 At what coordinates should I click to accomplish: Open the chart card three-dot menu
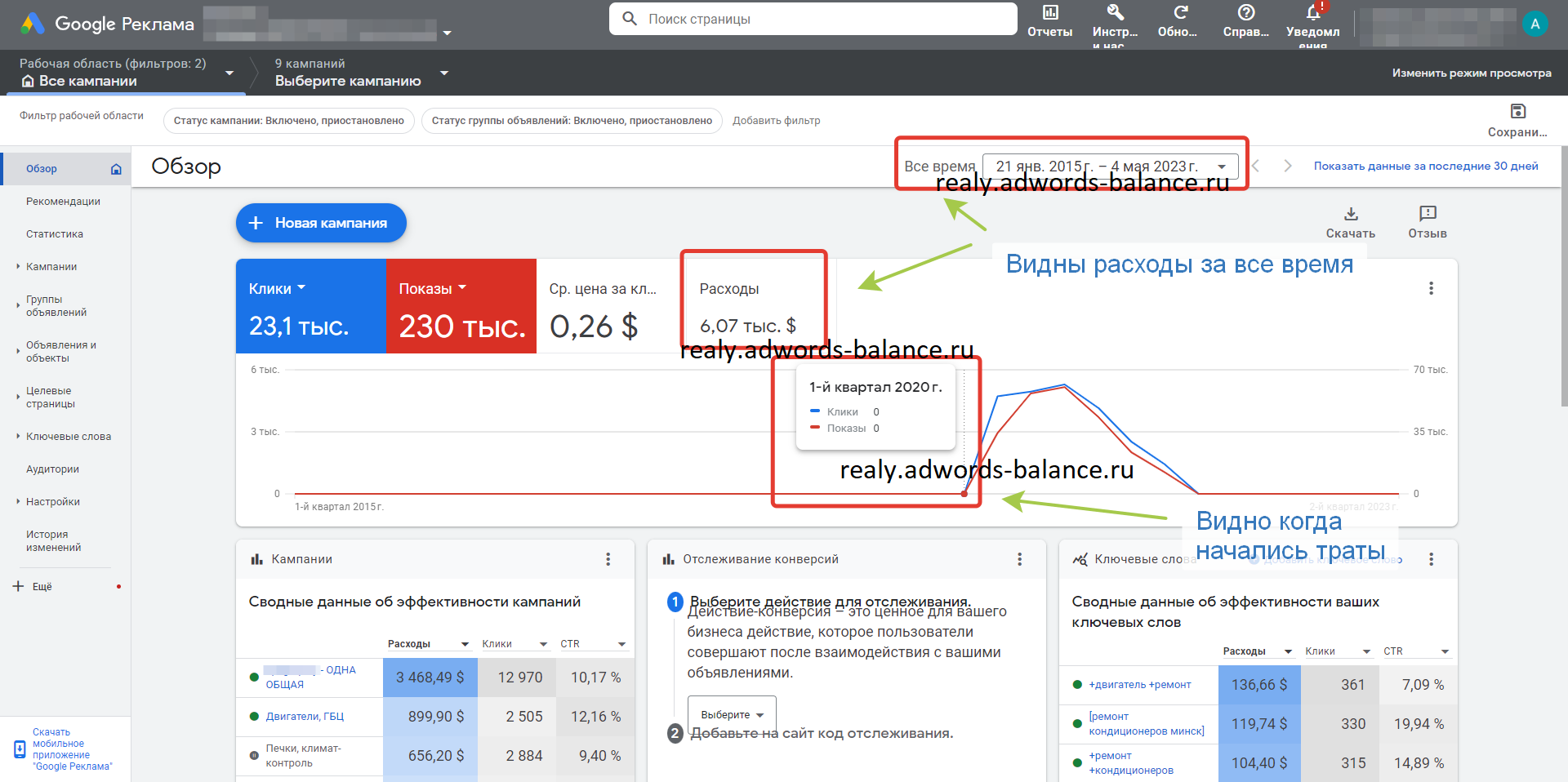(x=1431, y=288)
